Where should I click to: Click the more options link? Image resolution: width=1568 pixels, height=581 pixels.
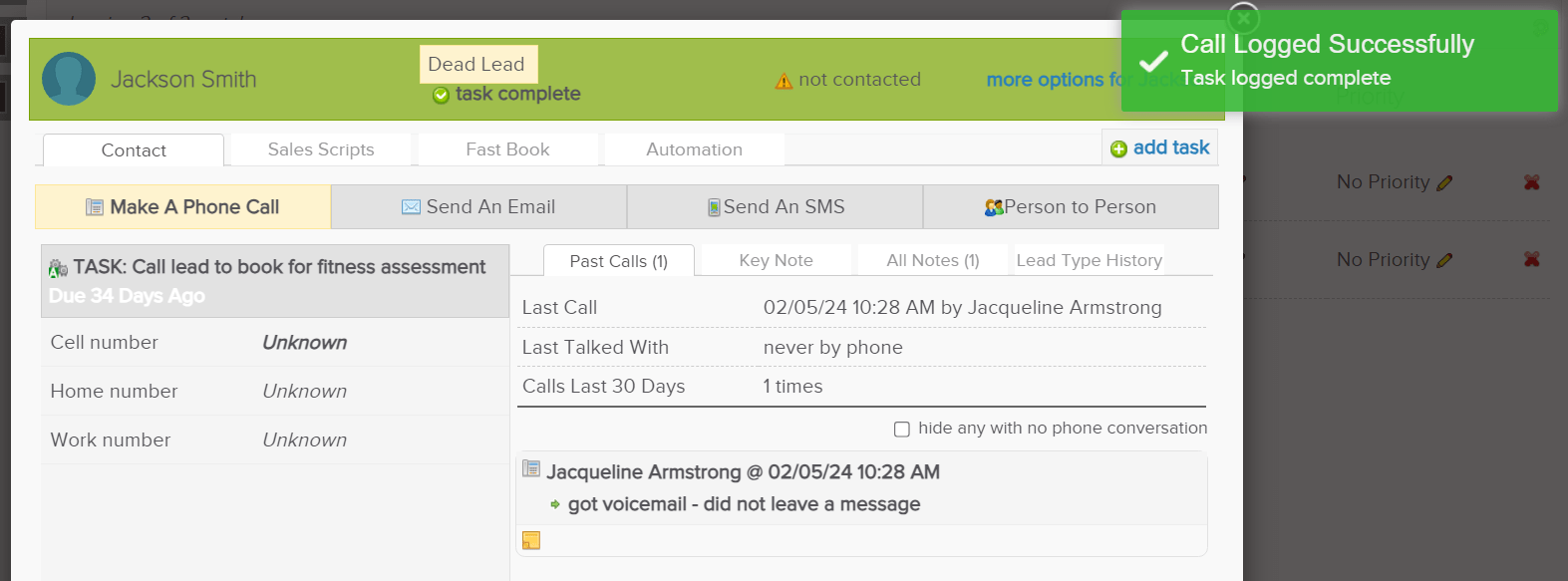[1054, 80]
